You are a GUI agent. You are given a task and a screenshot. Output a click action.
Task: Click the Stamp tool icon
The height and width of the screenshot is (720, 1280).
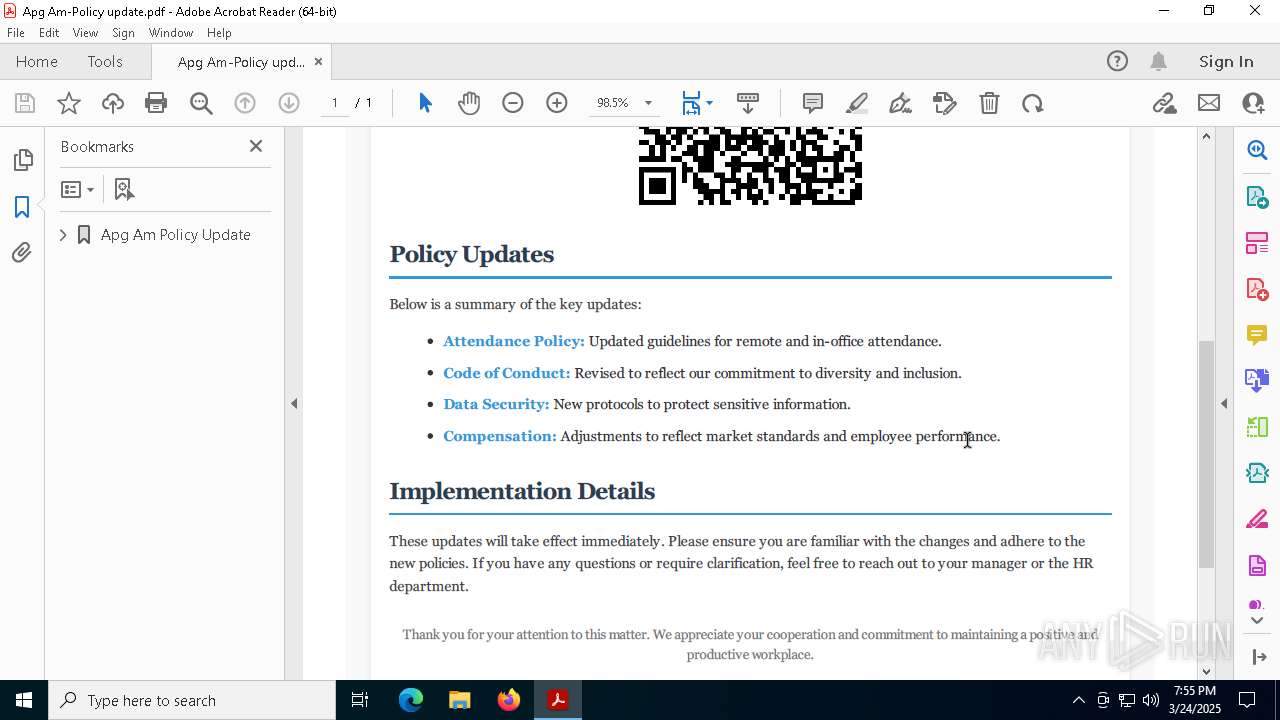tap(945, 103)
